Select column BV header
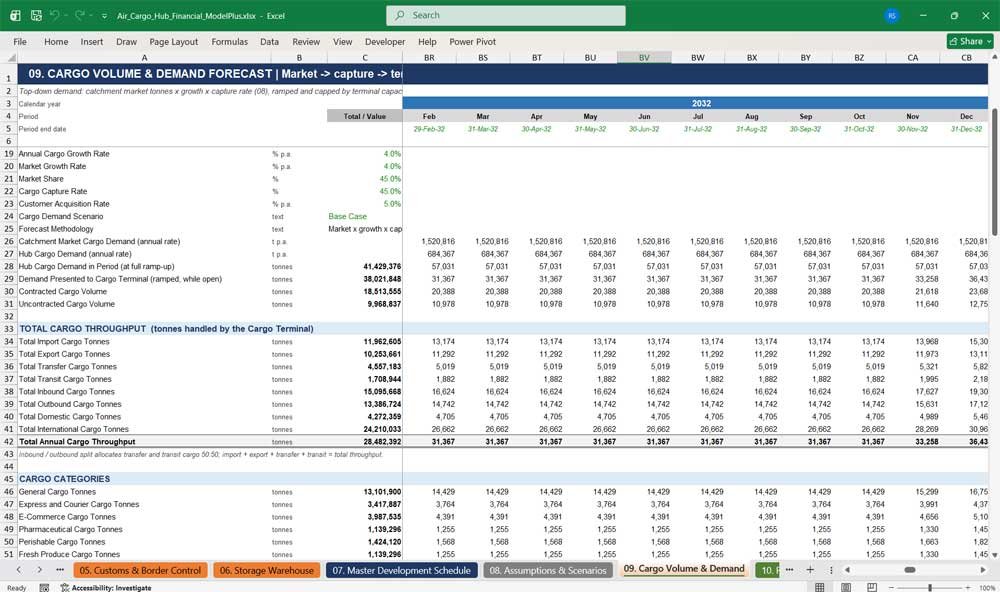This screenshot has height=592, width=1000. (644, 57)
